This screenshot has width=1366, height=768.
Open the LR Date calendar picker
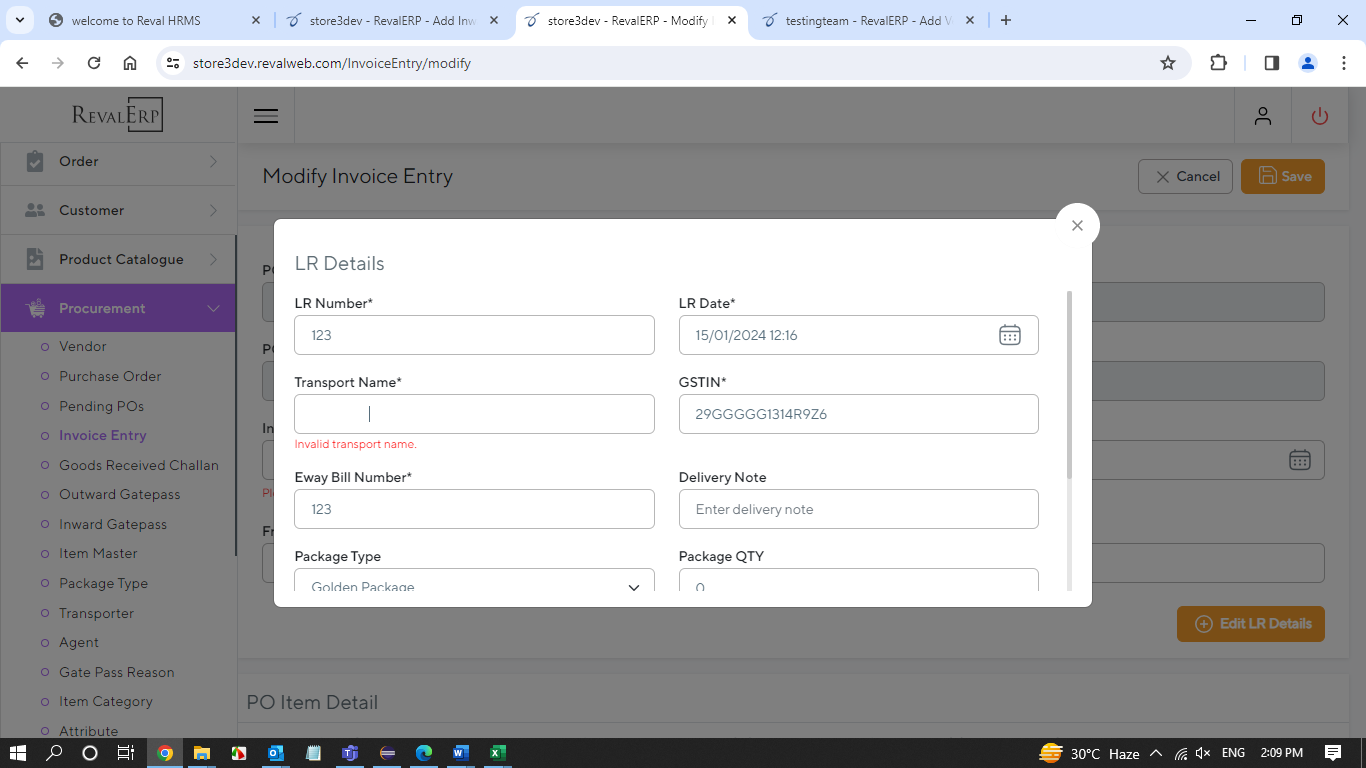click(x=1009, y=335)
